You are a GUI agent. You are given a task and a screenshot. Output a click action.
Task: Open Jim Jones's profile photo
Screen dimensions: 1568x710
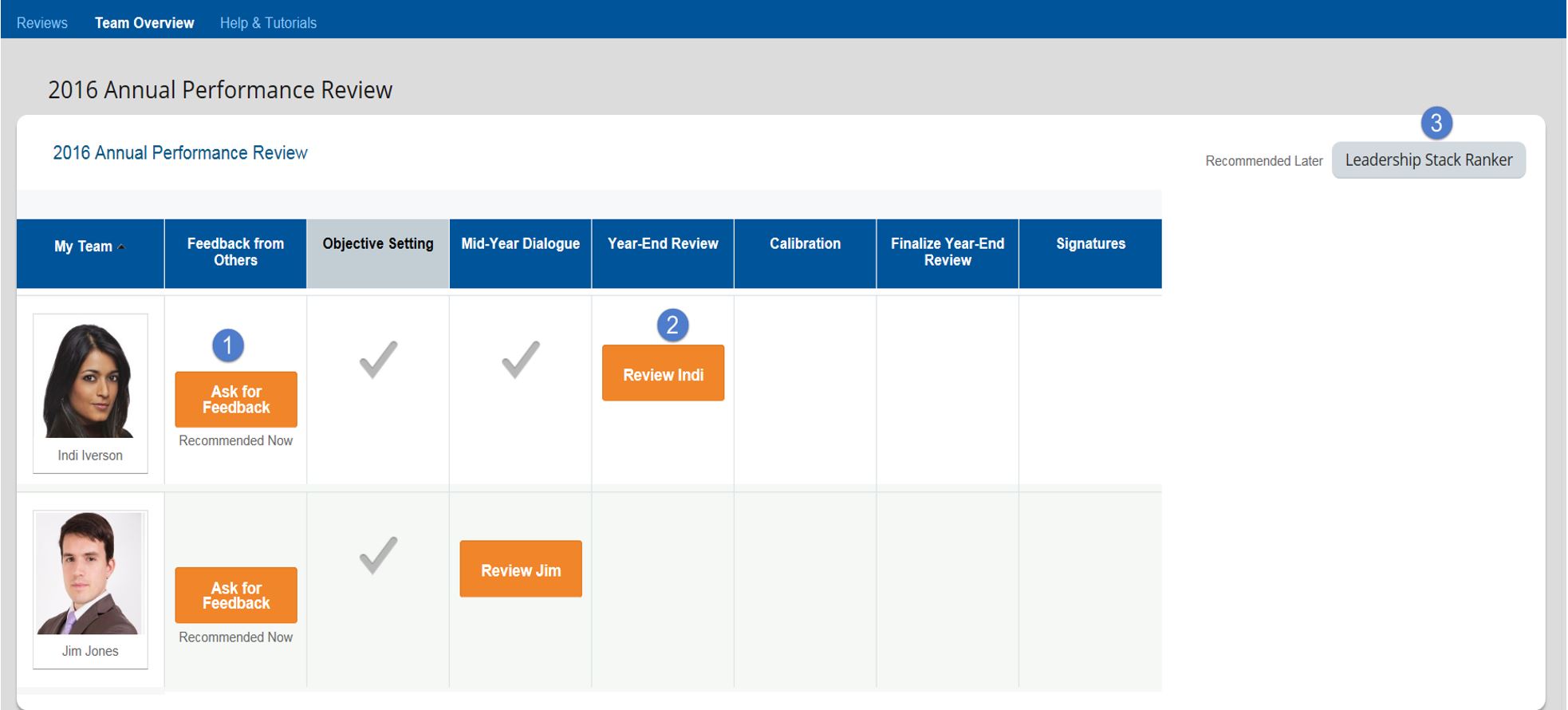[89, 574]
